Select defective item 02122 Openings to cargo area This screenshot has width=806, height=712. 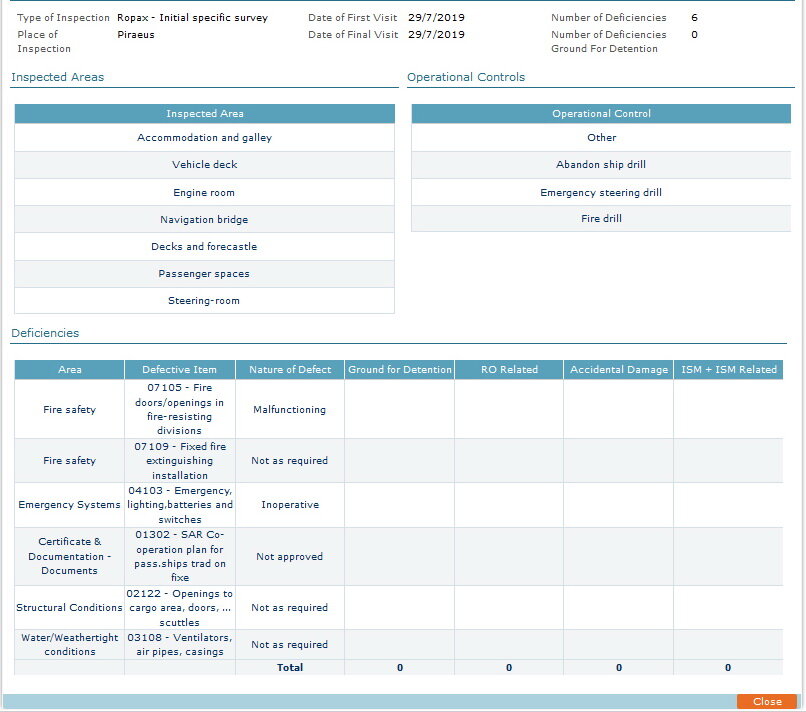179,608
